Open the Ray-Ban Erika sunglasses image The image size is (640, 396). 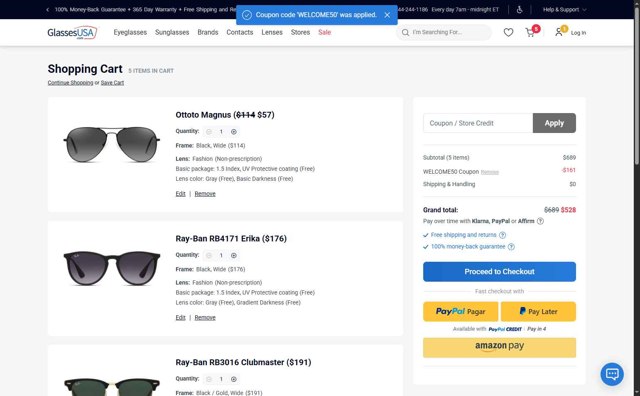point(111,268)
